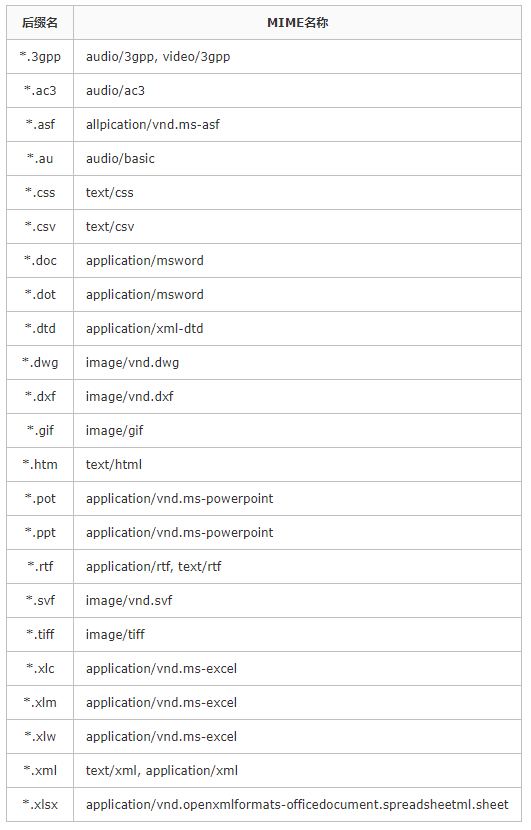The height and width of the screenshot is (830, 531).
Task: Select the text/xml, application/xml cell
Action: 297,770
